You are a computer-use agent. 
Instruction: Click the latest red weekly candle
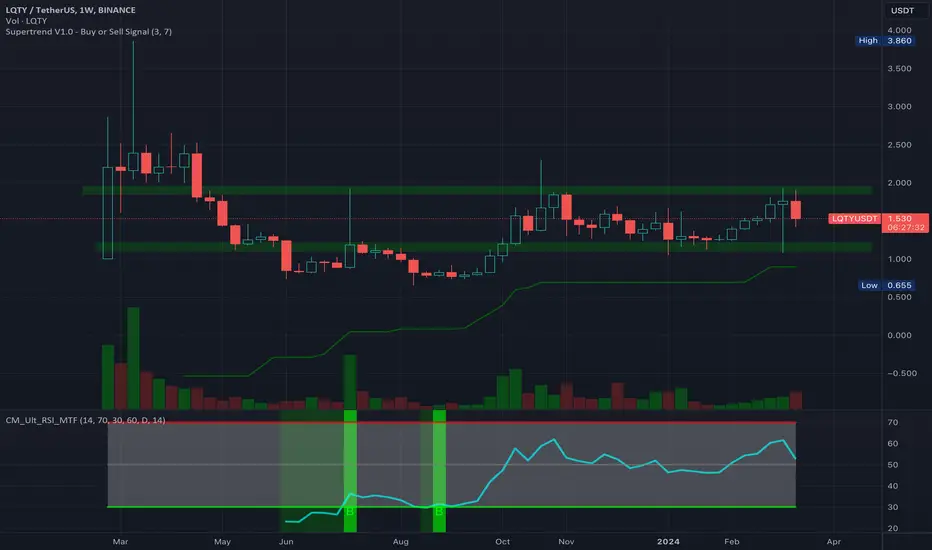pyautogui.click(x=796, y=210)
